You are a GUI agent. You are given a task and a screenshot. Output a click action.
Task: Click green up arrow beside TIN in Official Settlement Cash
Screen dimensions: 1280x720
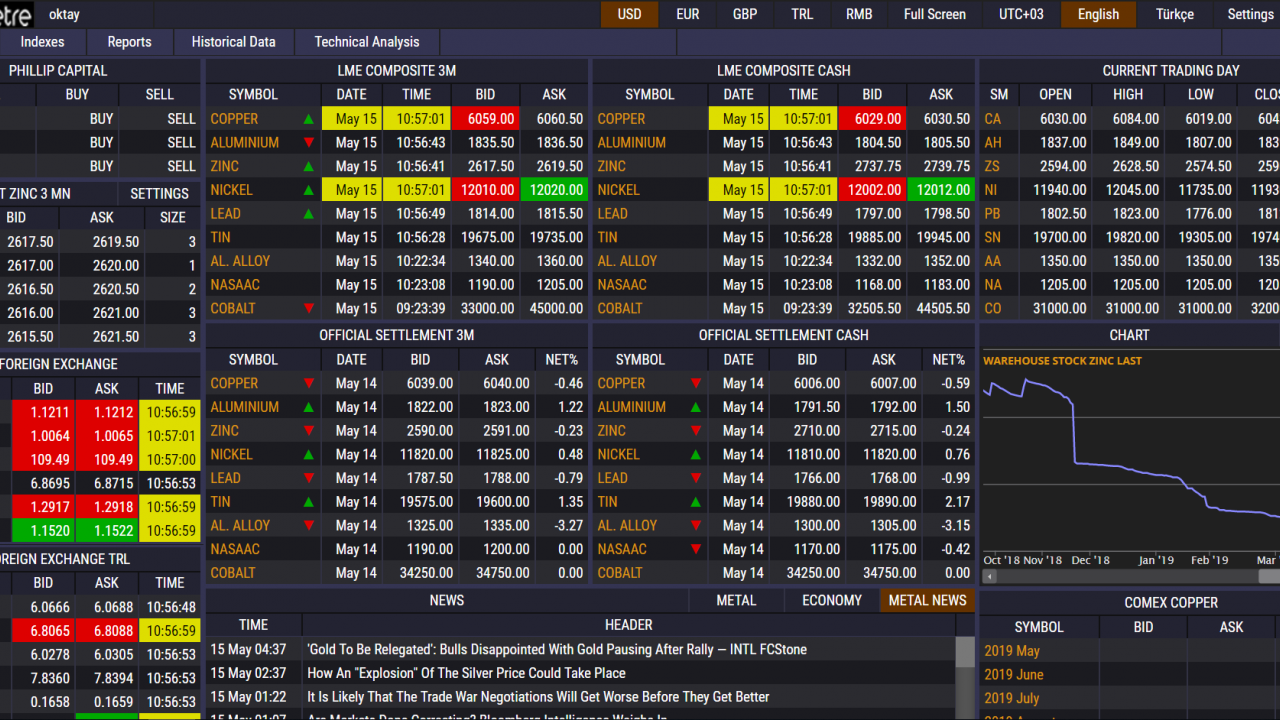coord(696,502)
